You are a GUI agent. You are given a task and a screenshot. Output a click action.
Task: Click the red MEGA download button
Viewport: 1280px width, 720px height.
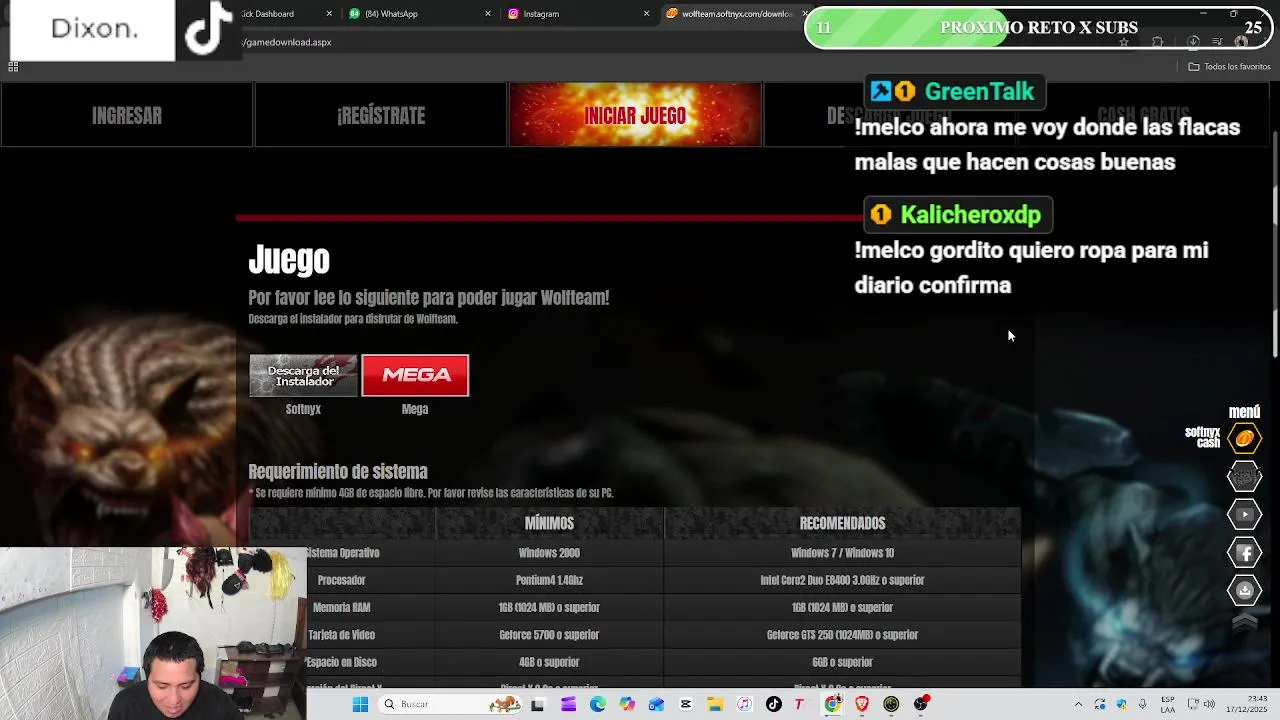point(415,375)
